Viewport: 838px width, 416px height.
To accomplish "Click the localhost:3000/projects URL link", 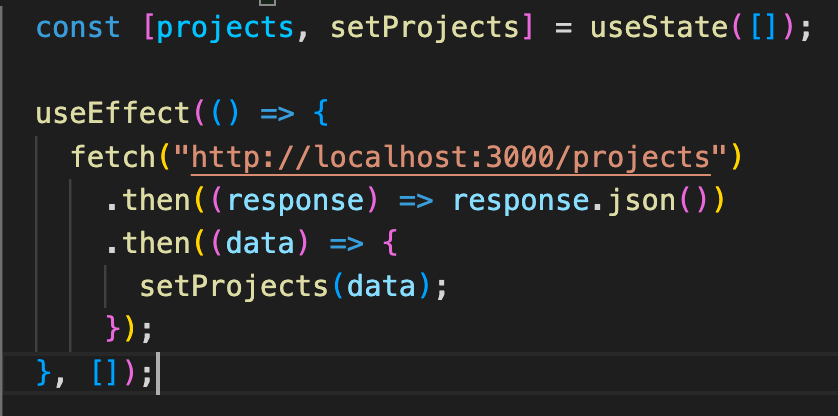I will pos(451,157).
